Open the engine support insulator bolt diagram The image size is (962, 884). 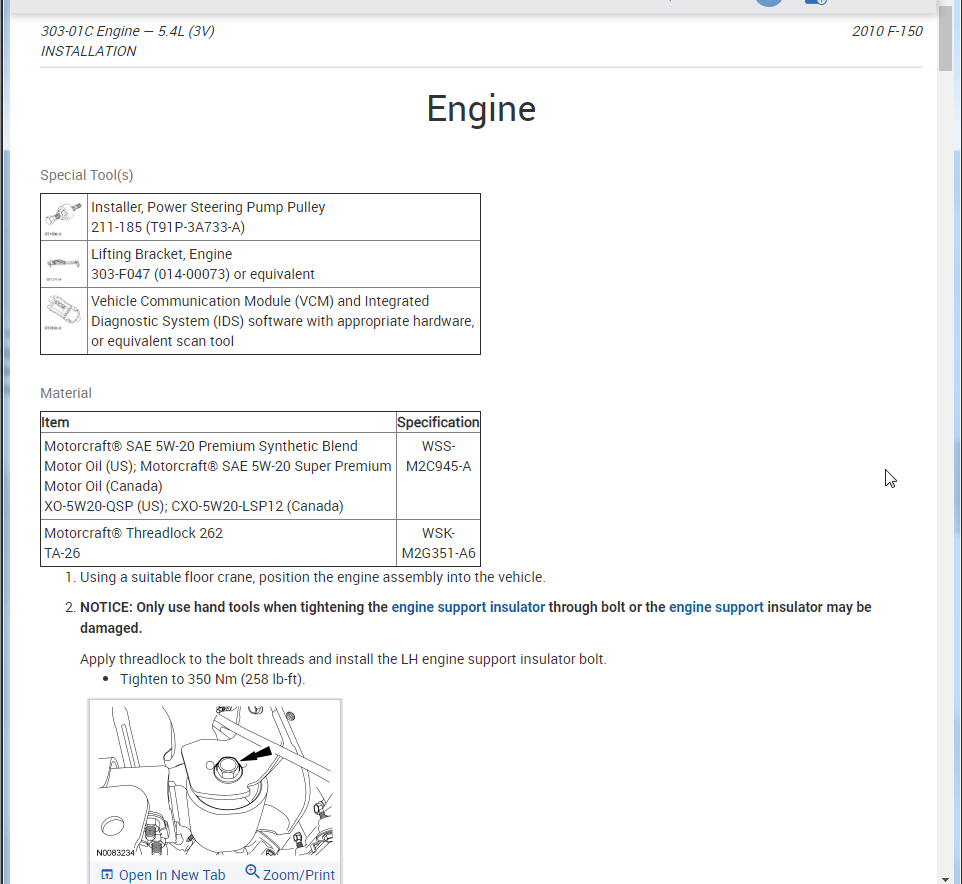coord(215,780)
